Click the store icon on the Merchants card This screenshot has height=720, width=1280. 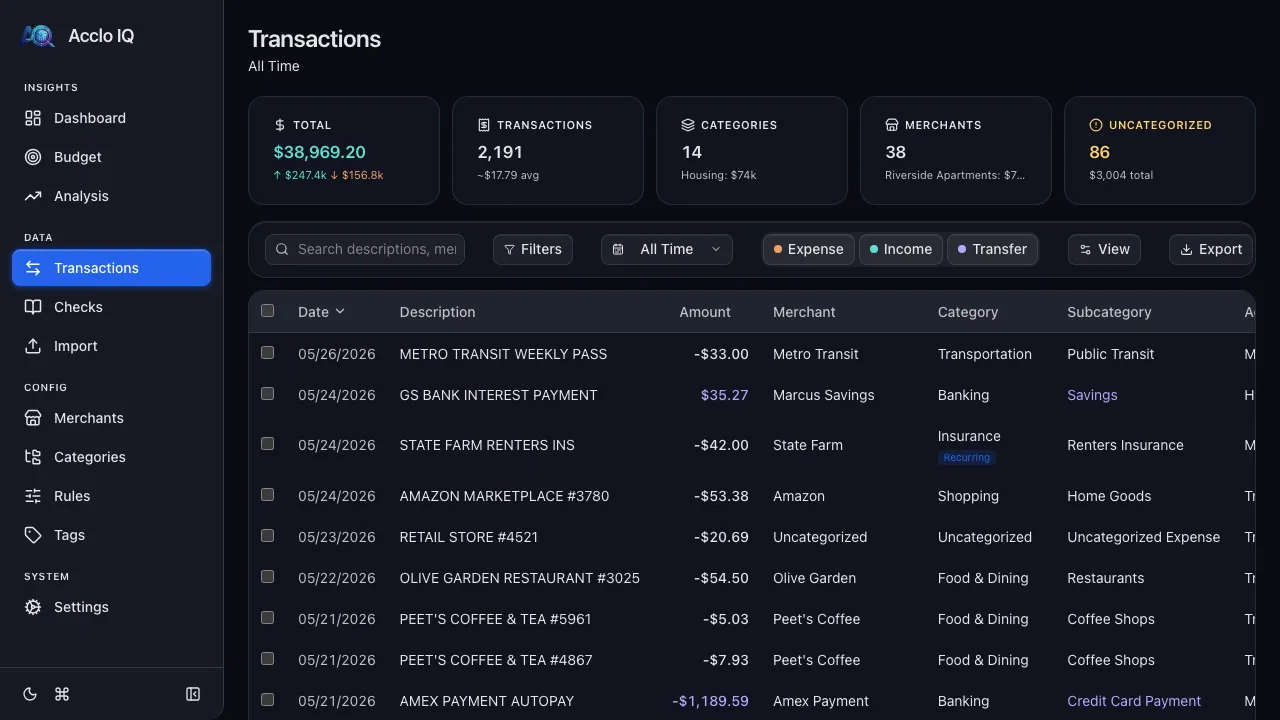(x=892, y=125)
